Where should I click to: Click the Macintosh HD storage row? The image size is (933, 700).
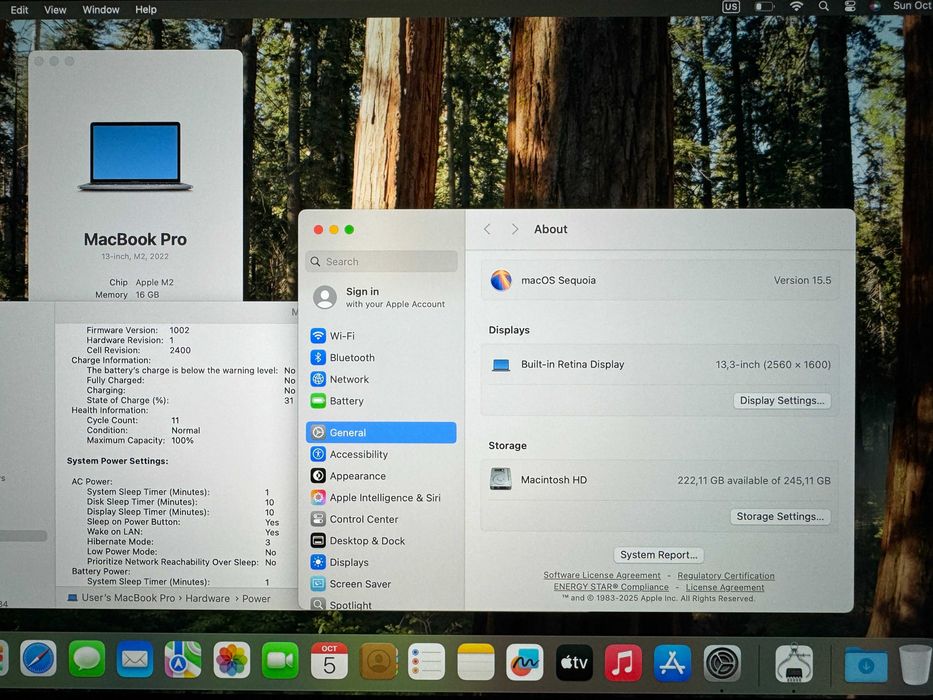[660, 480]
